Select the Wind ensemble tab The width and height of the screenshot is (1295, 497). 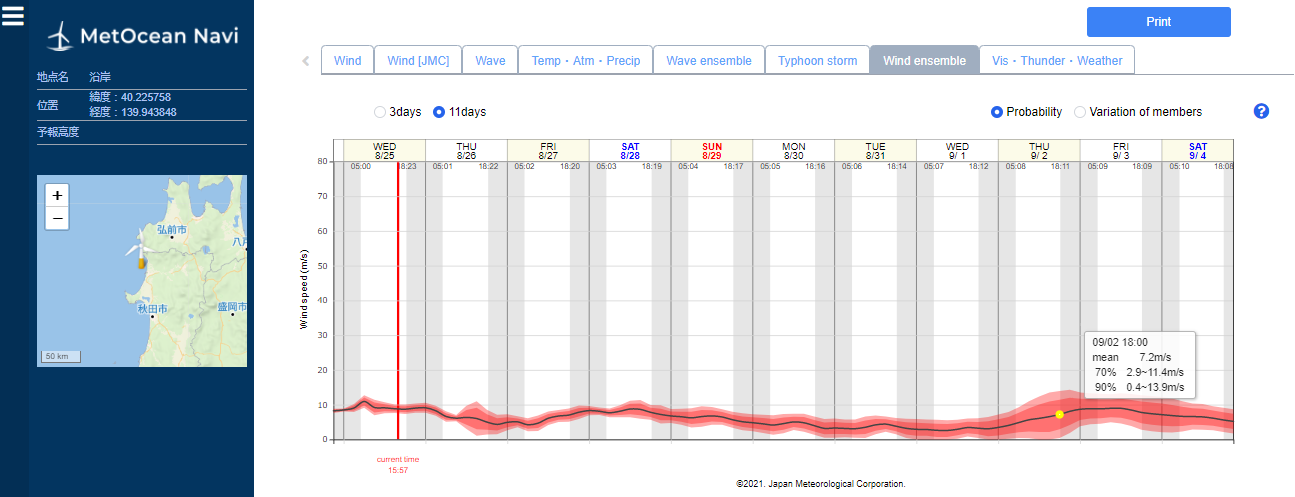pos(924,60)
